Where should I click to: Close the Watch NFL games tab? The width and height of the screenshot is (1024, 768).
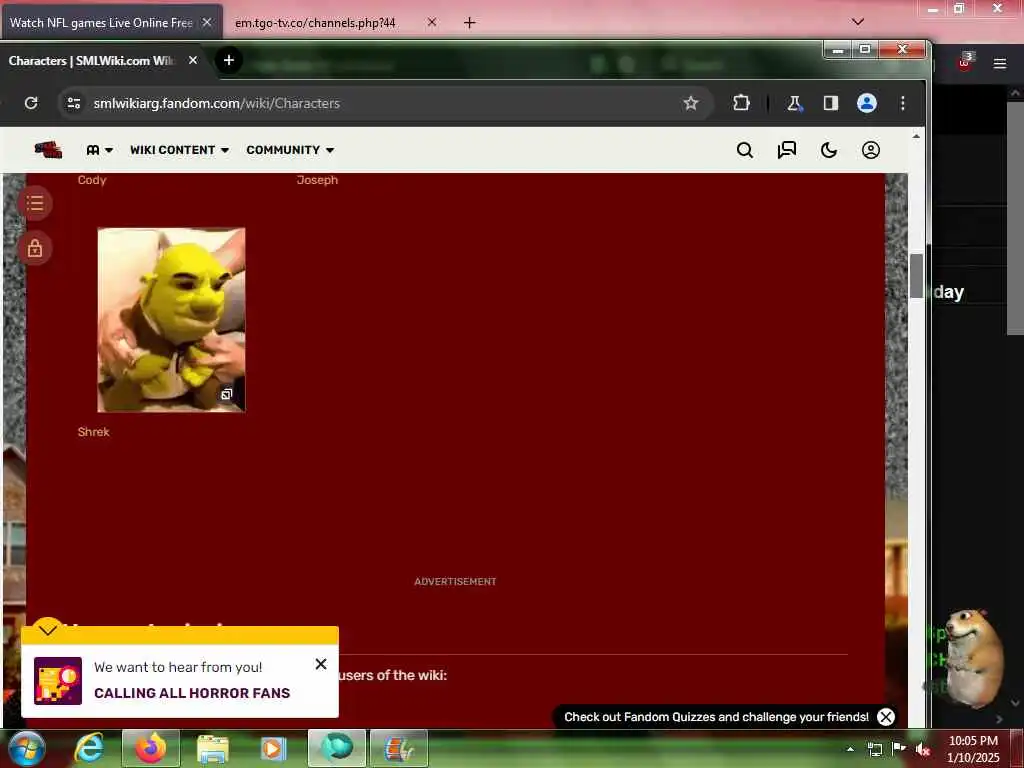[207, 22]
